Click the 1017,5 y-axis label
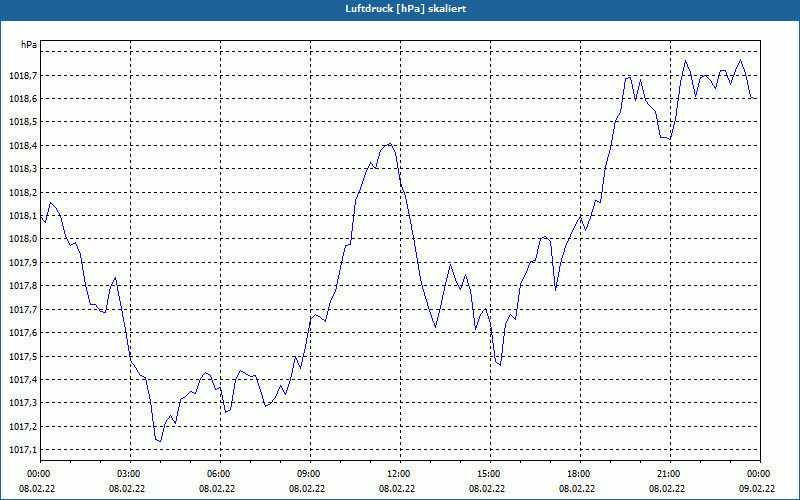 point(23,356)
